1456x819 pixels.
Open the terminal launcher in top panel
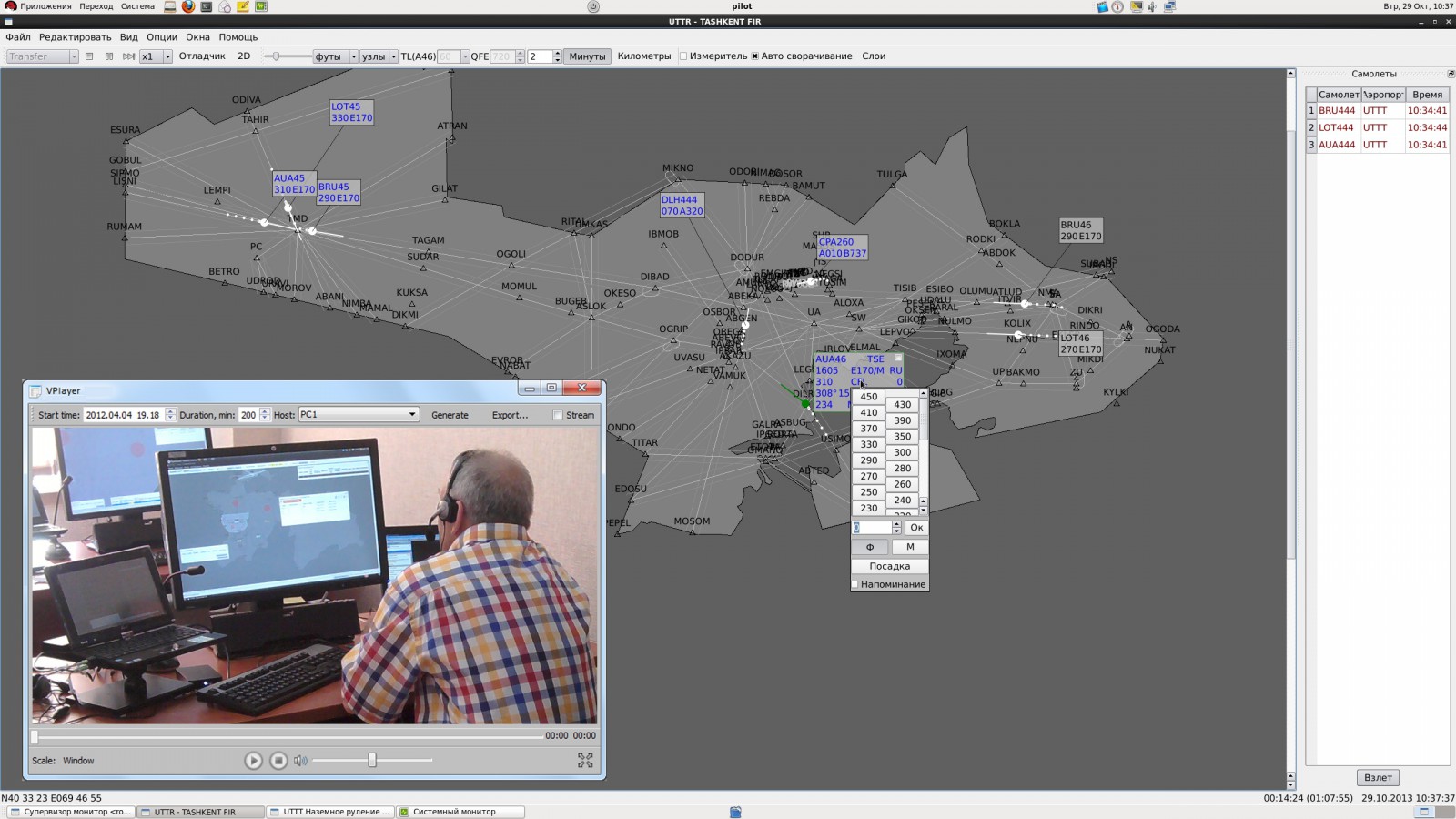(x=207, y=6)
